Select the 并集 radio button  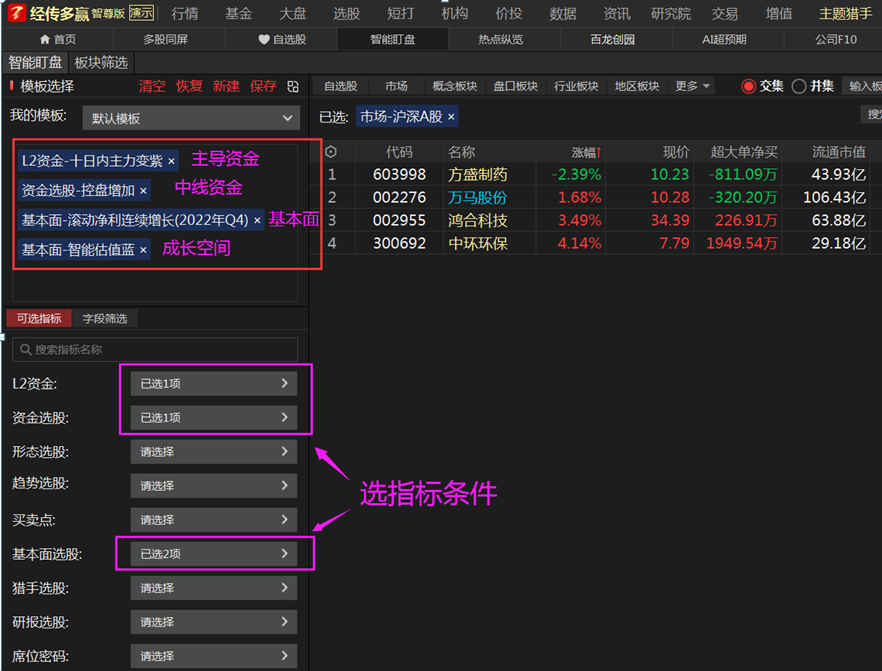coord(799,87)
